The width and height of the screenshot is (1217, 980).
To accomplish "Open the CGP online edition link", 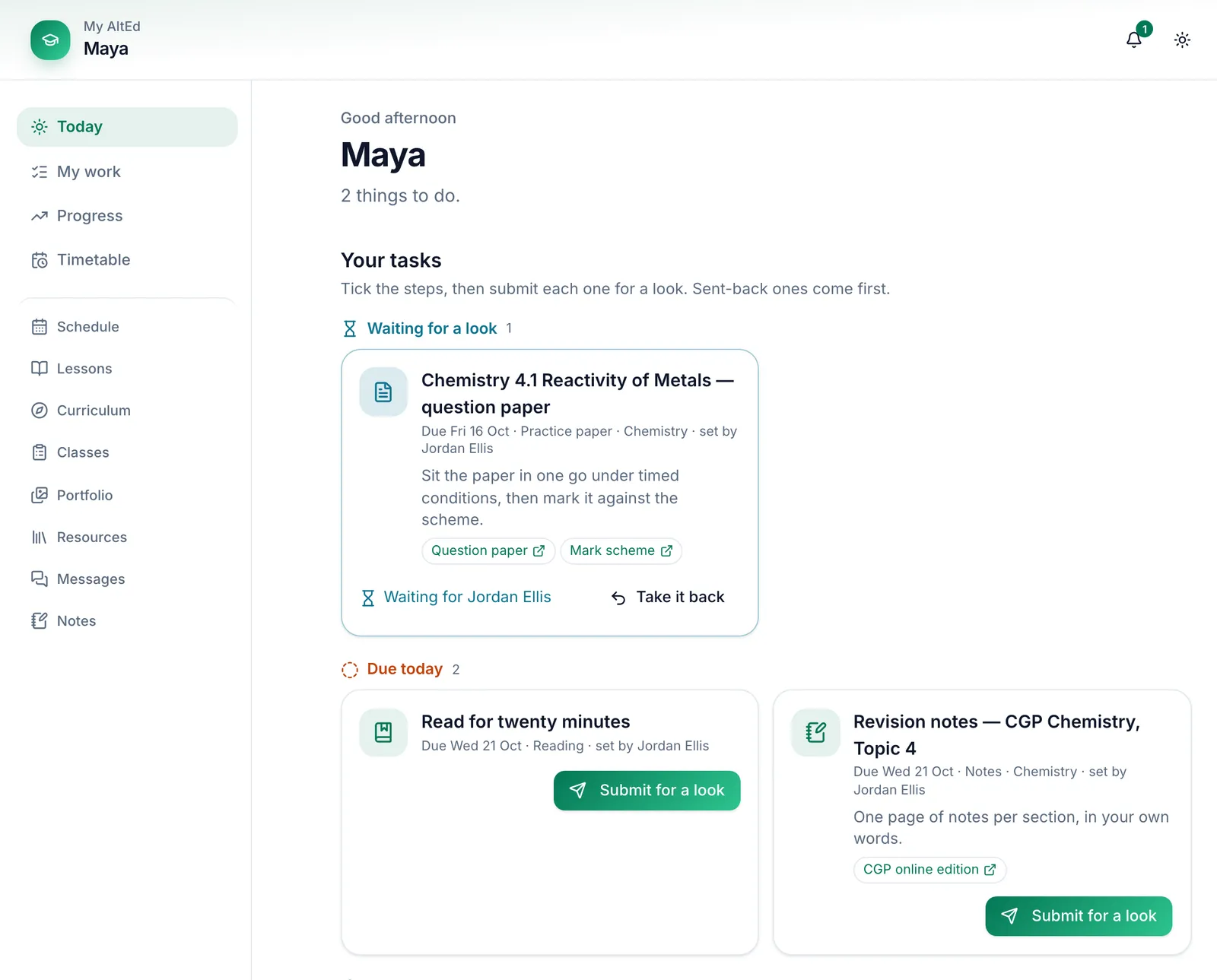I will point(929,869).
